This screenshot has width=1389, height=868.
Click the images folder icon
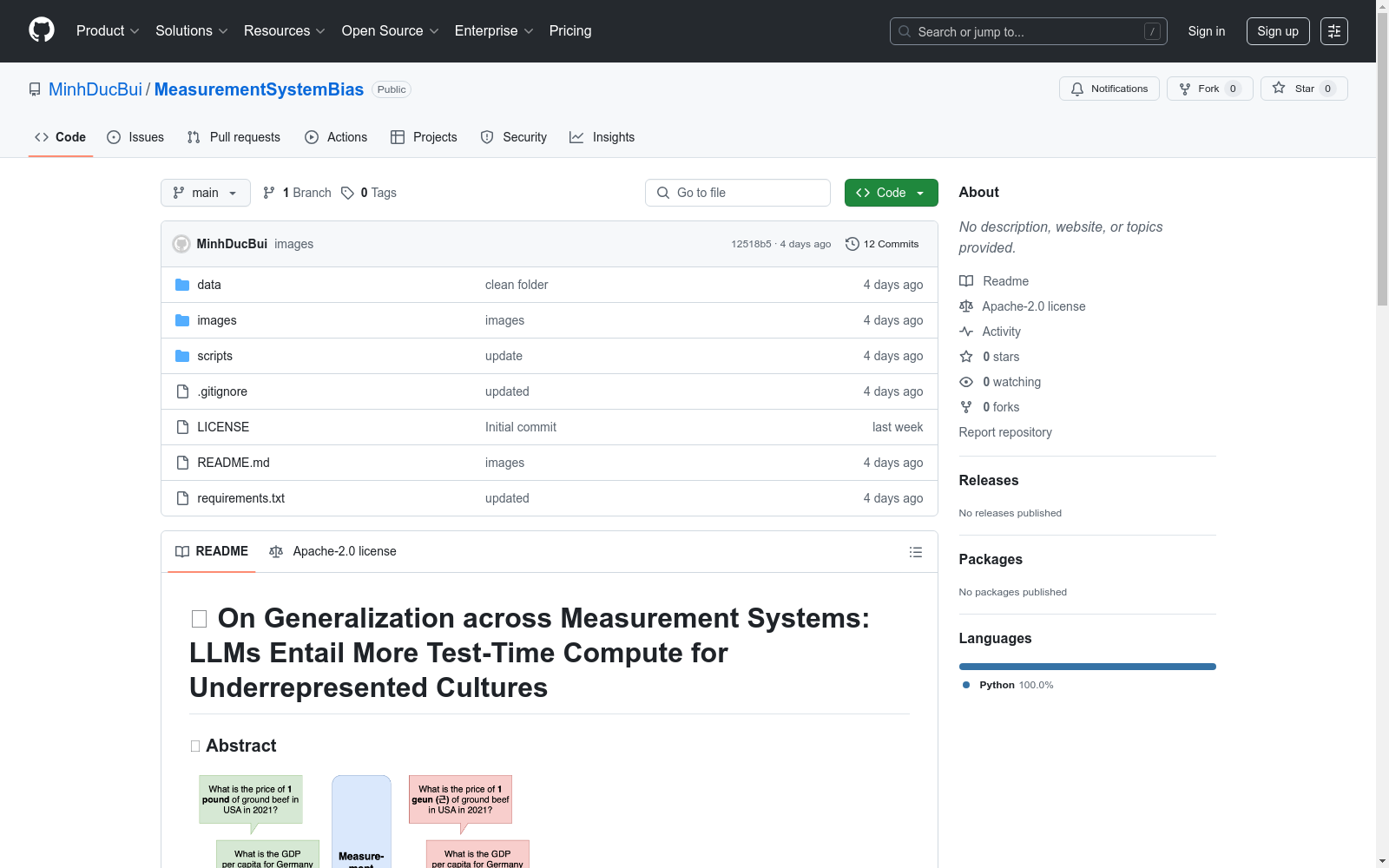182,320
